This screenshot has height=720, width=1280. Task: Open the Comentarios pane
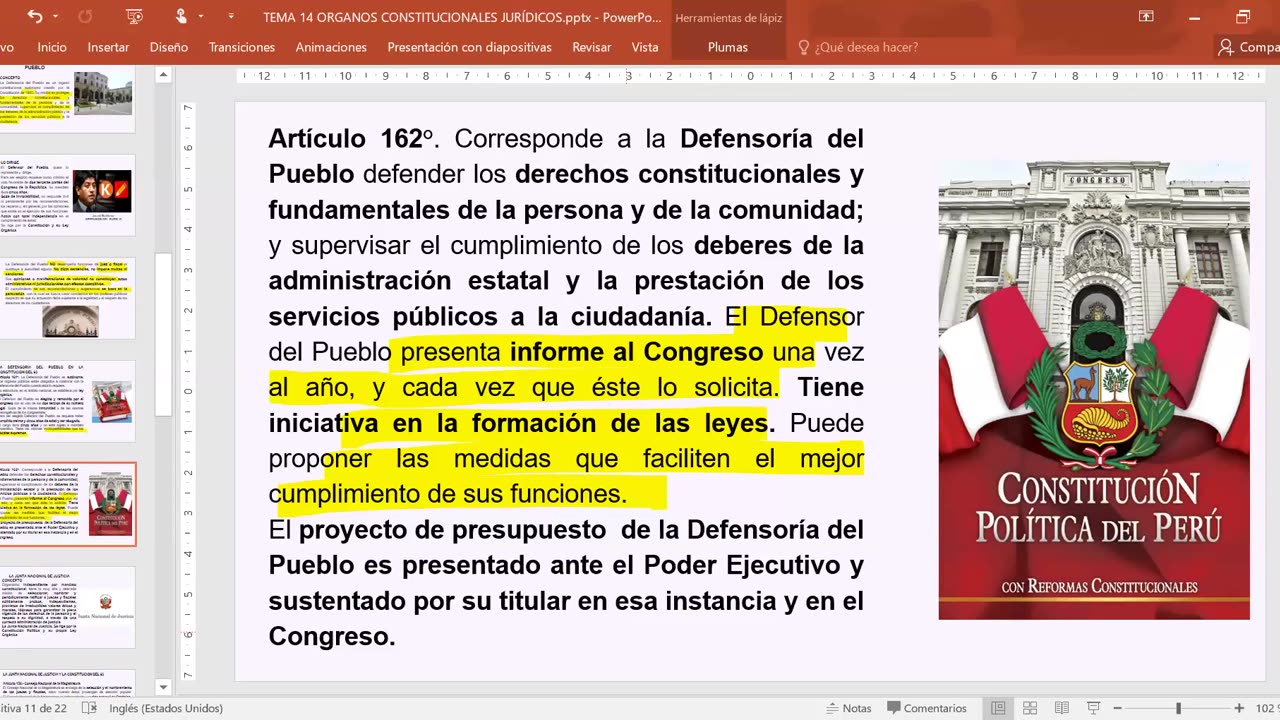point(926,708)
